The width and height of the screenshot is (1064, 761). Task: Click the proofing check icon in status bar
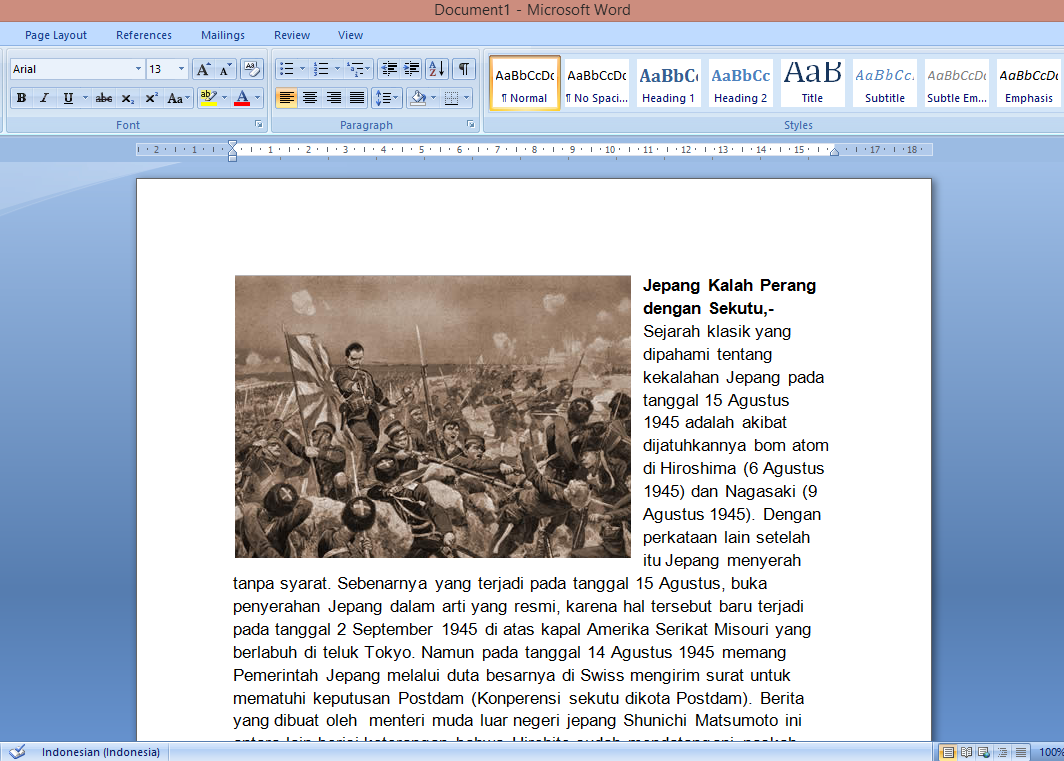17,752
